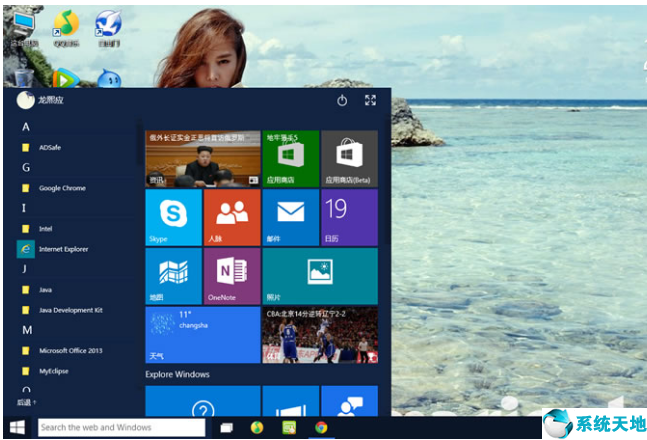Screen dimensions: 647x440
Task: Jump via the letter A header
Action: [26, 127]
